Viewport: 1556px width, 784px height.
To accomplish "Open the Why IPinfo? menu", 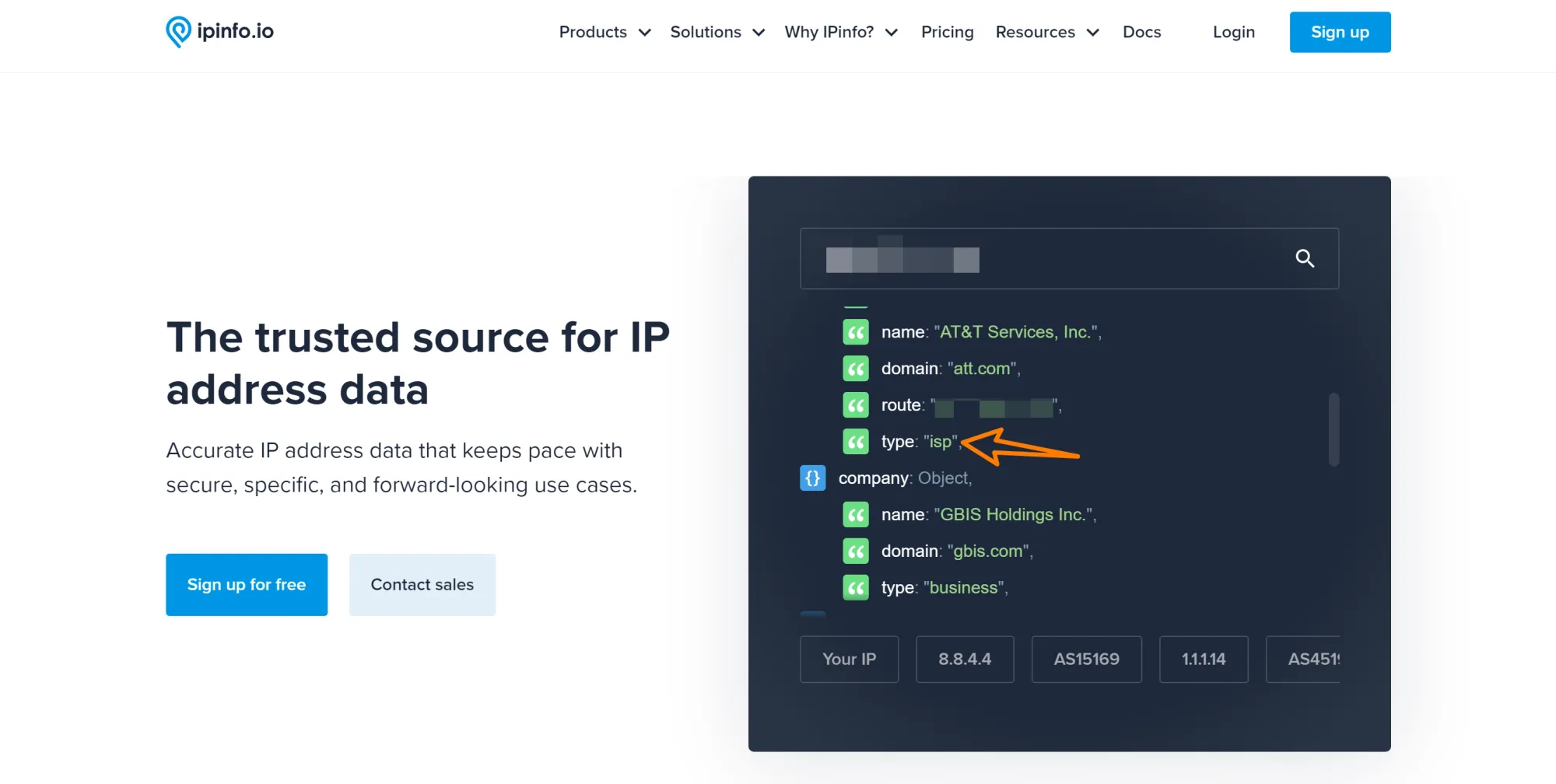I will coord(841,32).
